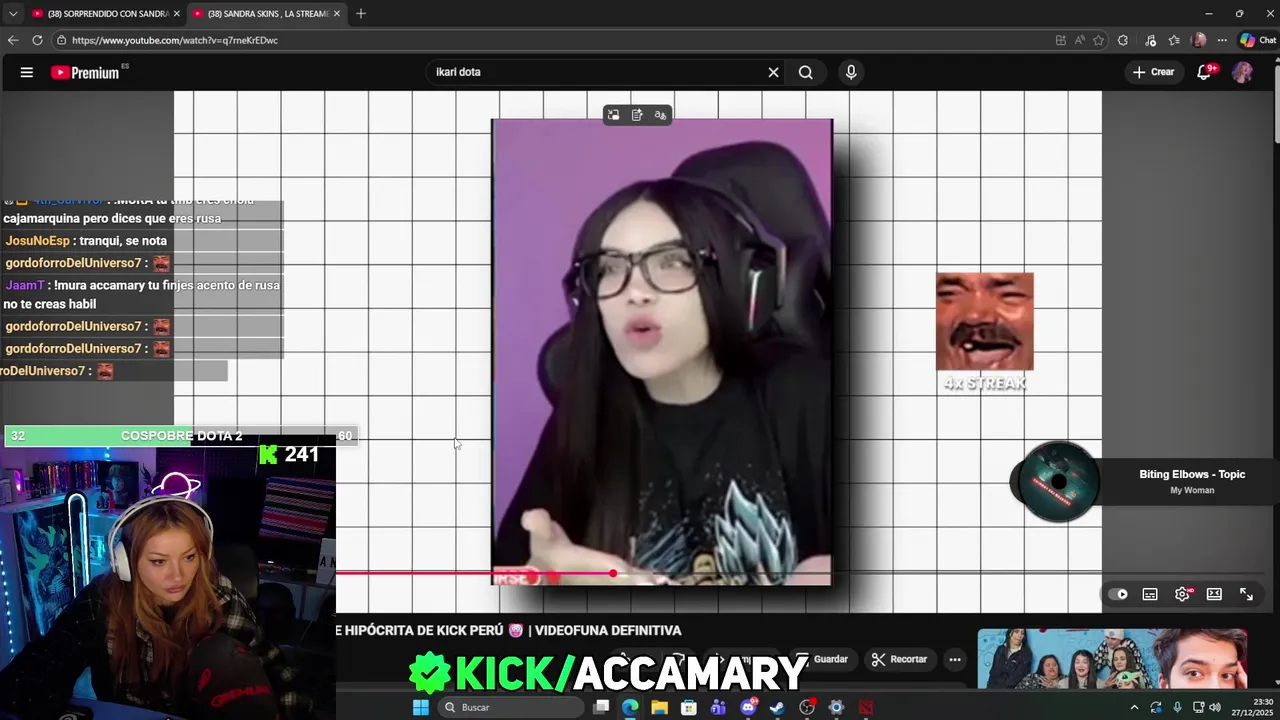Open browser favorites list icon
This screenshot has width=1280, height=720.
pyautogui.click(x=1174, y=40)
